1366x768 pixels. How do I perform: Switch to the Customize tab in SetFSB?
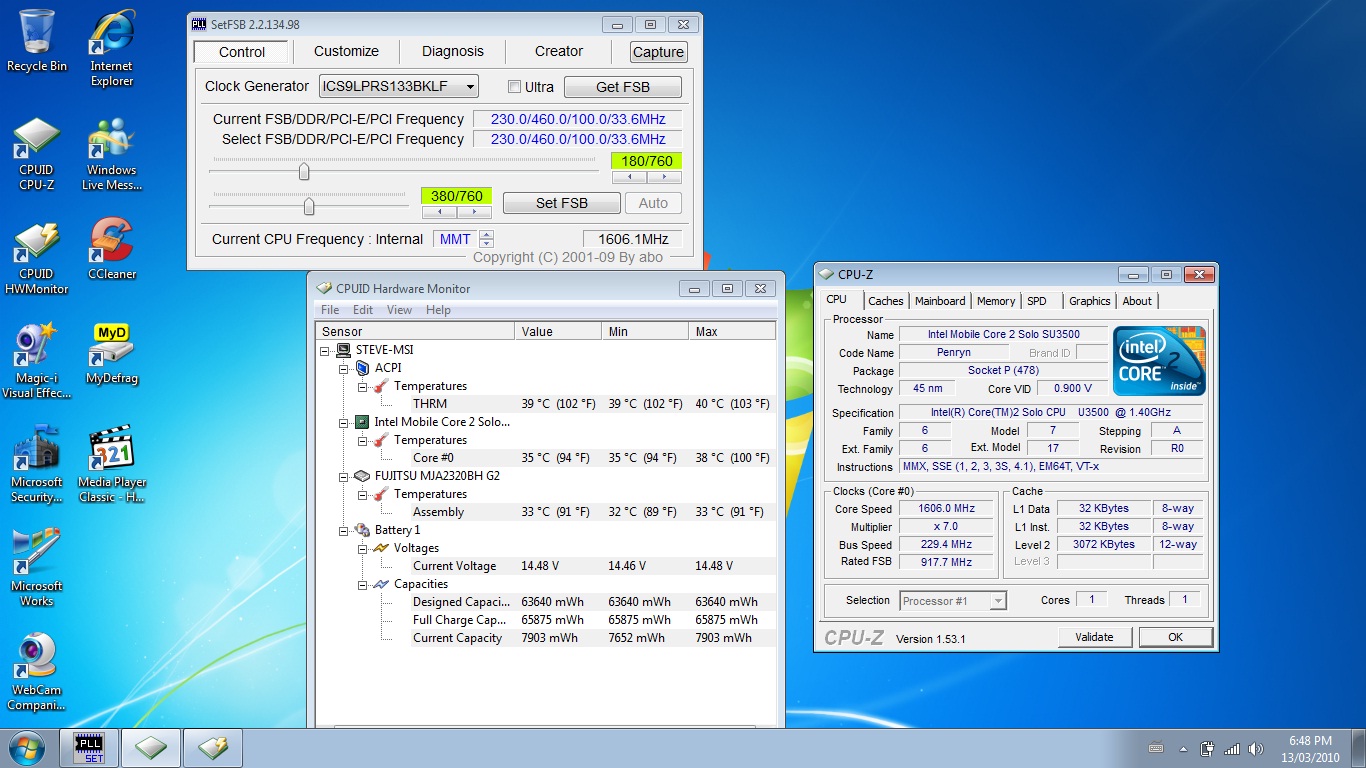point(346,51)
